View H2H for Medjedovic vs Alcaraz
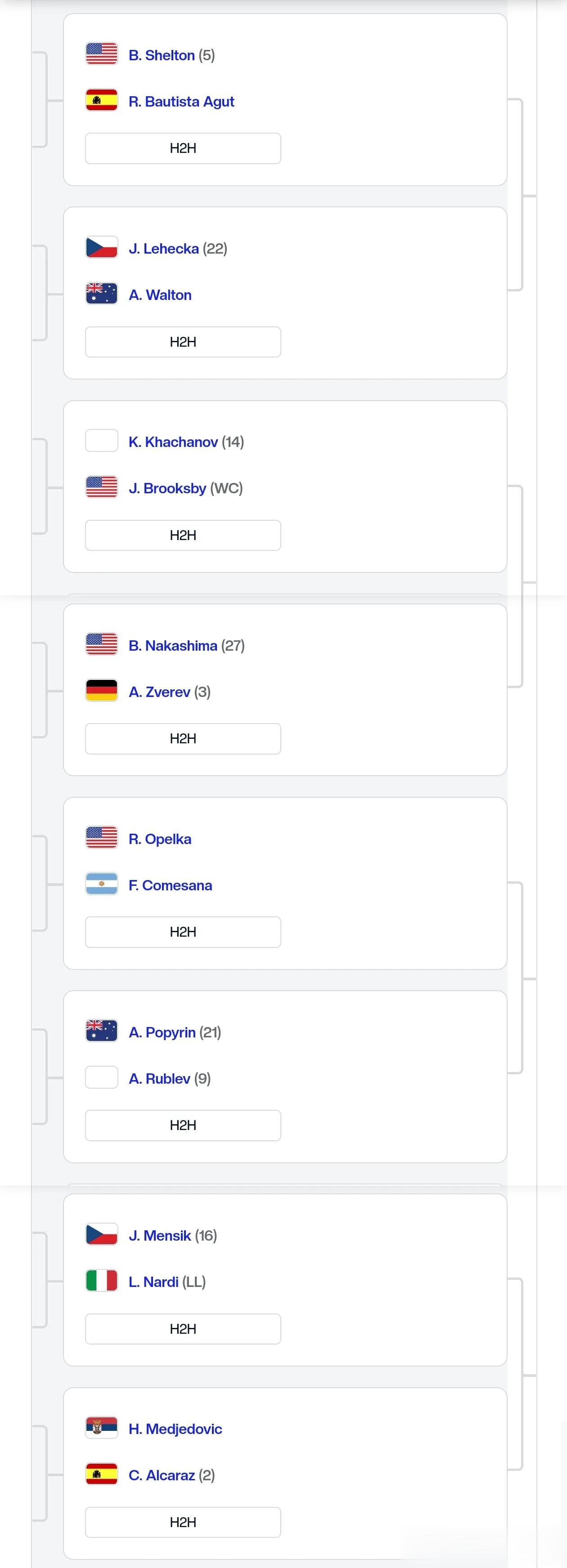Screen dimensions: 567x1568 [x=183, y=1522]
